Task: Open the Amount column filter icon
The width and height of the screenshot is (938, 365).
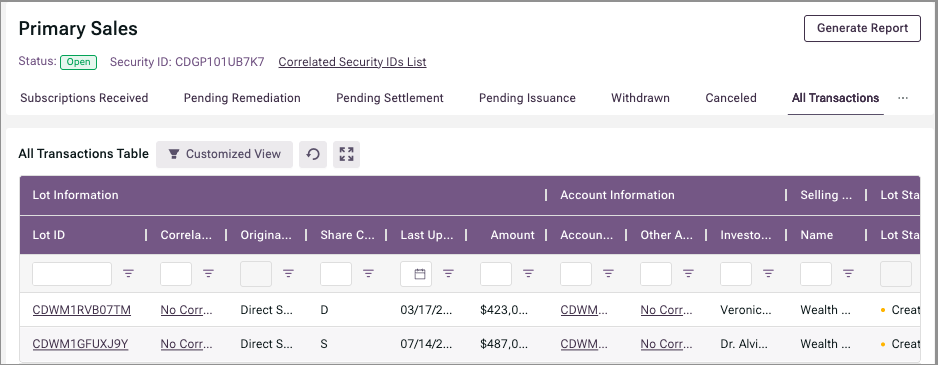Action: [528, 274]
